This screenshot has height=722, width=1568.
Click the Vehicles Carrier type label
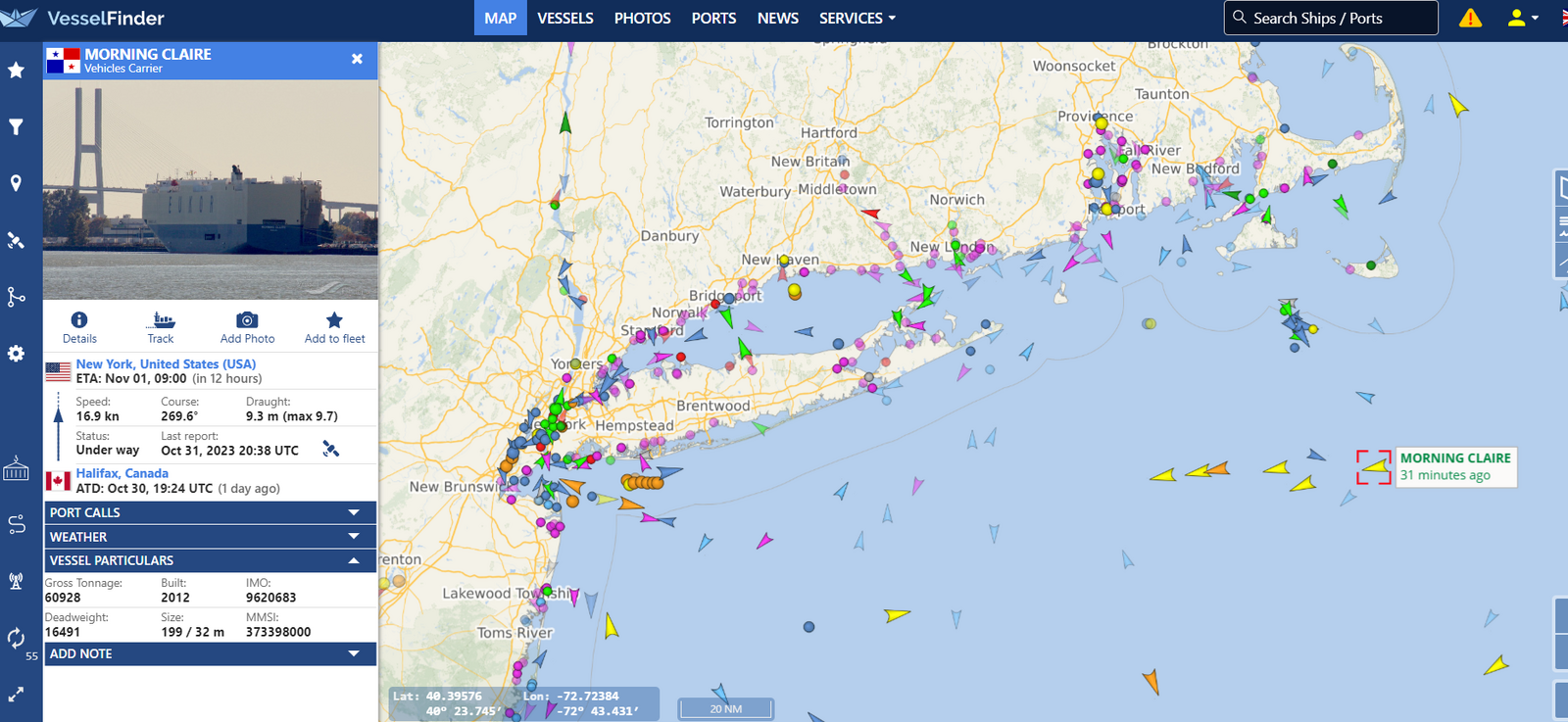(123, 69)
